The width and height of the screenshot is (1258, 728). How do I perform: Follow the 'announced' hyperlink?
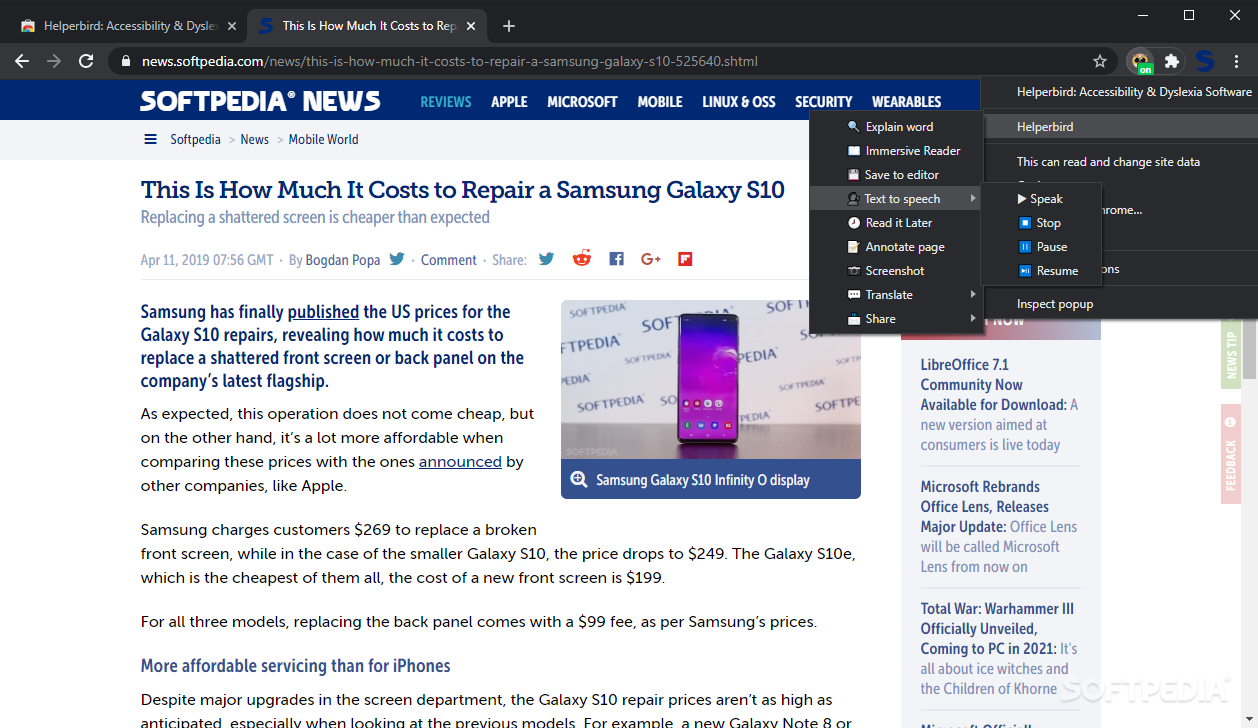460,462
